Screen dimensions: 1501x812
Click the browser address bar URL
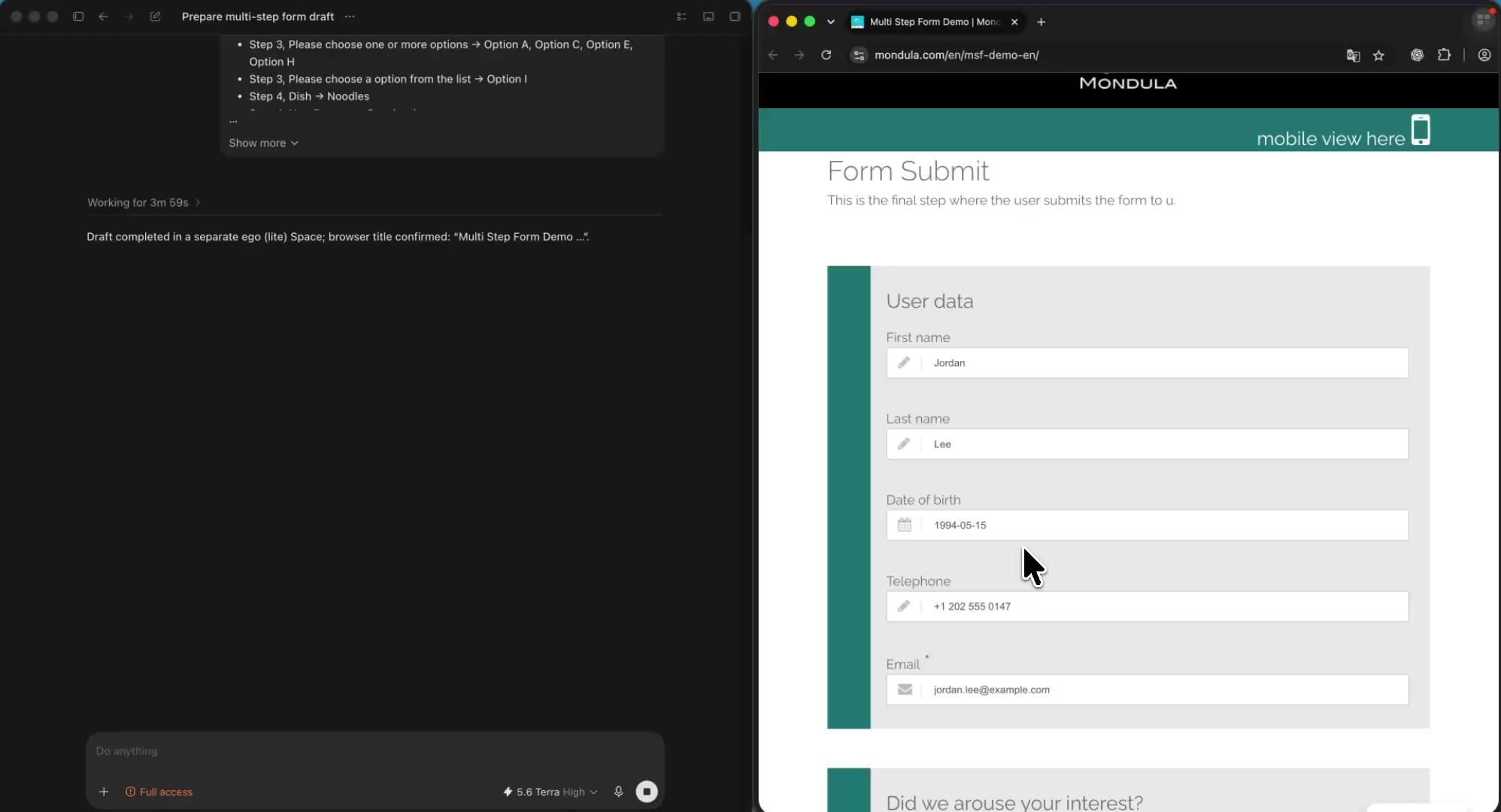[957, 55]
